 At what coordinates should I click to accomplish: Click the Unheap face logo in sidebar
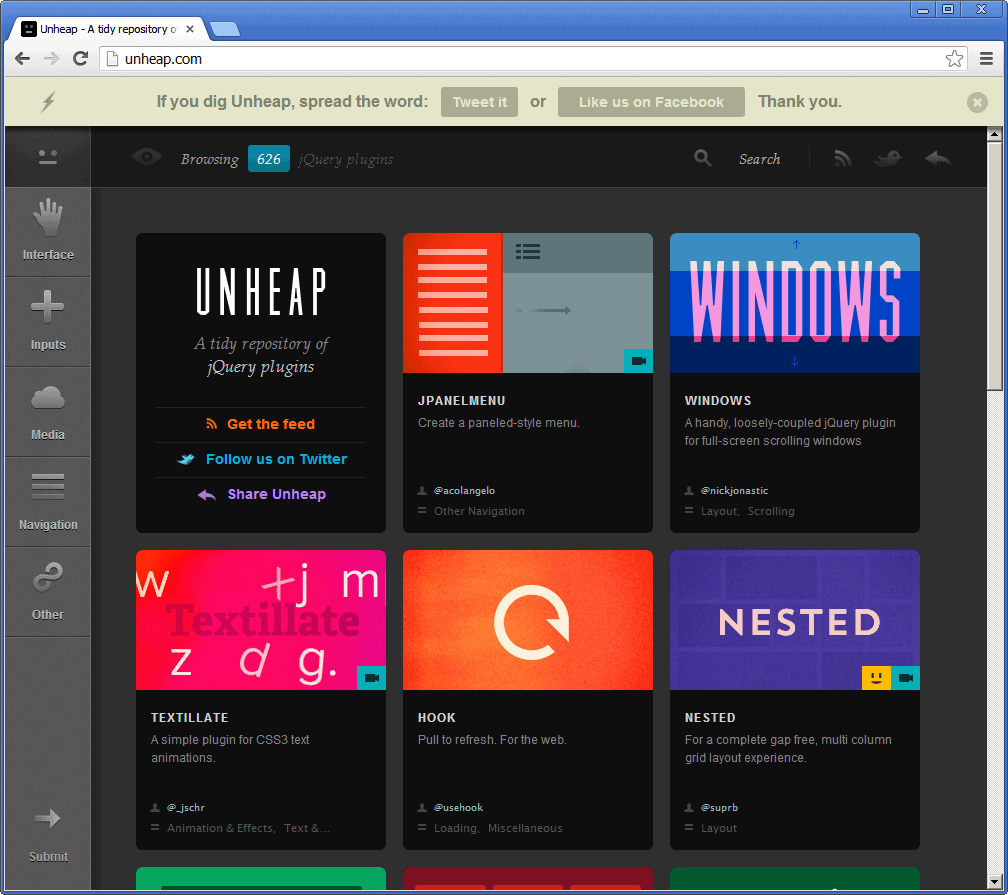[48, 157]
